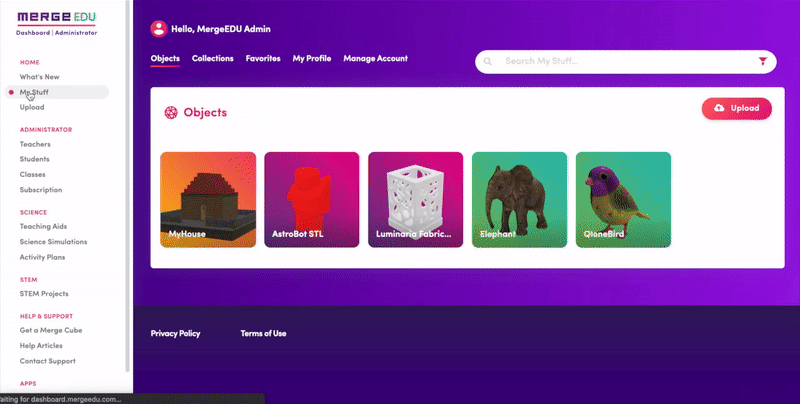Open the MyHouse object thumbnail
This screenshot has height=404, width=800.
point(208,199)
